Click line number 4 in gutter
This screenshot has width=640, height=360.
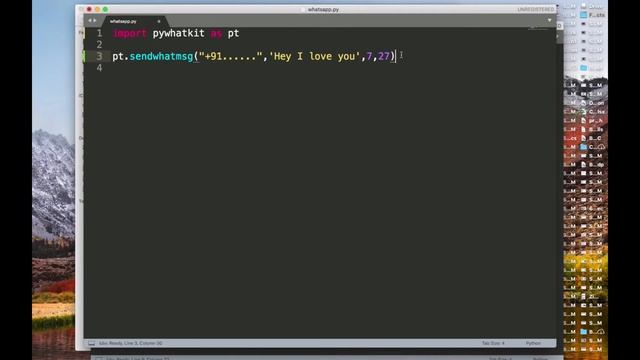click(99, 68)
